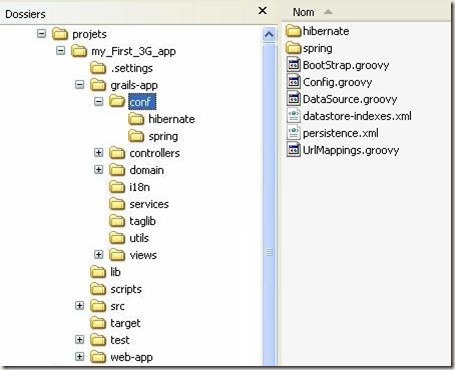Image resolution: width=455 pixels, height=370 pixels.
Task: Select the my_First_3G_app label
Action: click(133, 51)
